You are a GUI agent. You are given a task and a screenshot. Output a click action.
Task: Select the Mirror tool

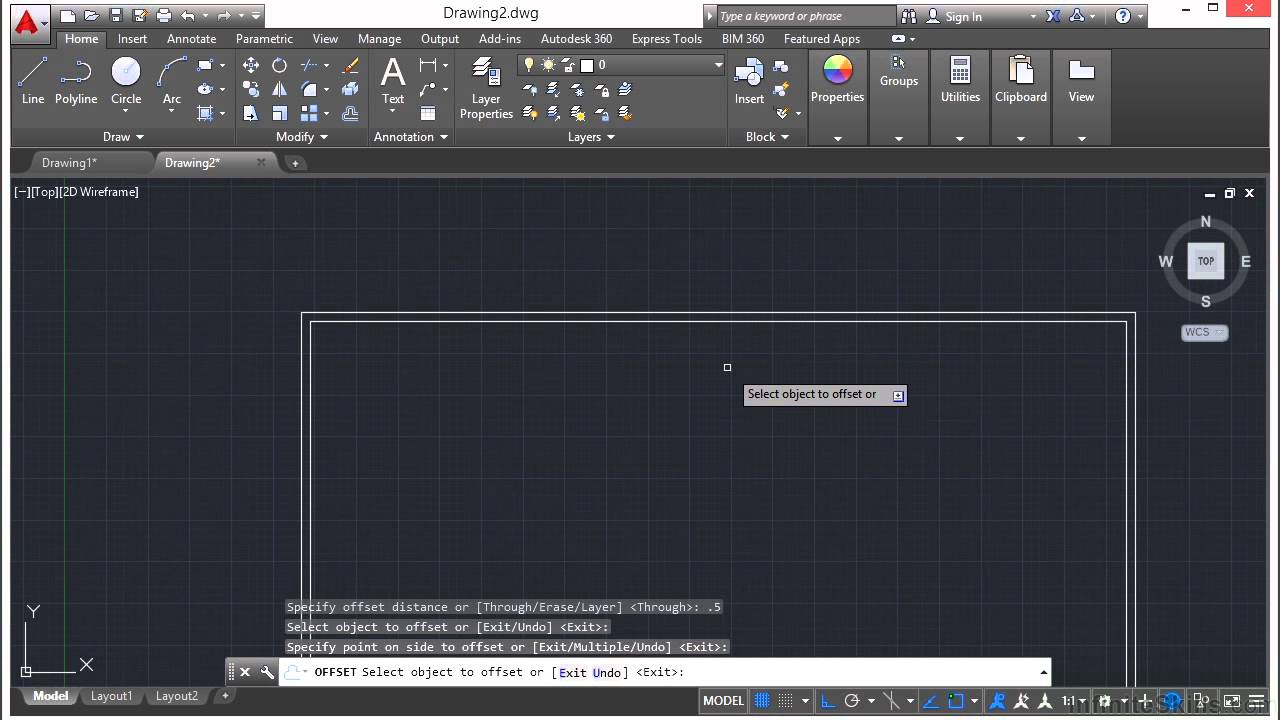280,89
